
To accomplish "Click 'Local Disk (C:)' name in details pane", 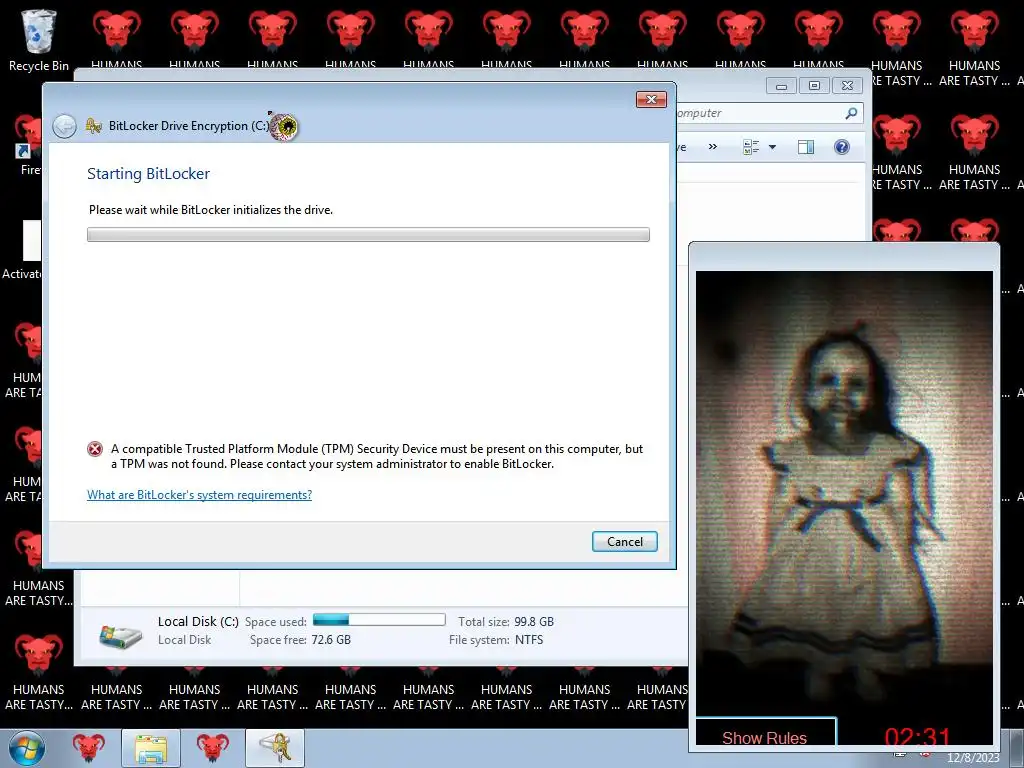I will [198, 622].
